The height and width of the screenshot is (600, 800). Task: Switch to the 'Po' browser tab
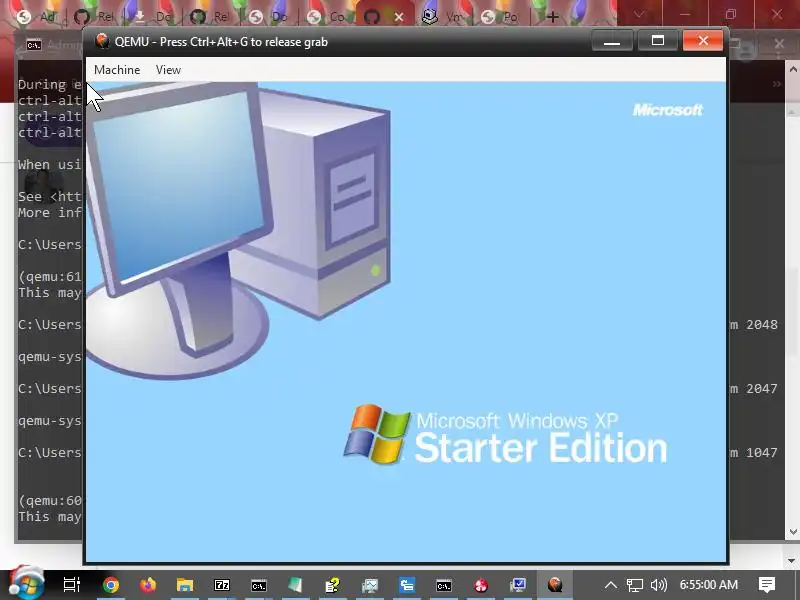(x=500, y=17)
